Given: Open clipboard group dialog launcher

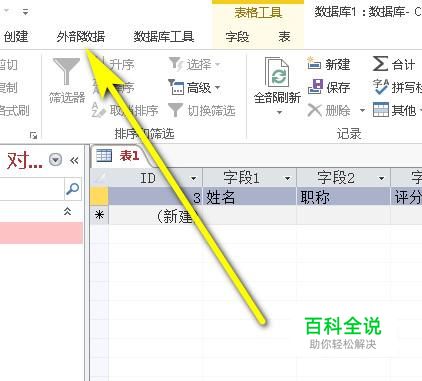Looking at the screenshot, I should pyautogui.click(x=33, y=135).
